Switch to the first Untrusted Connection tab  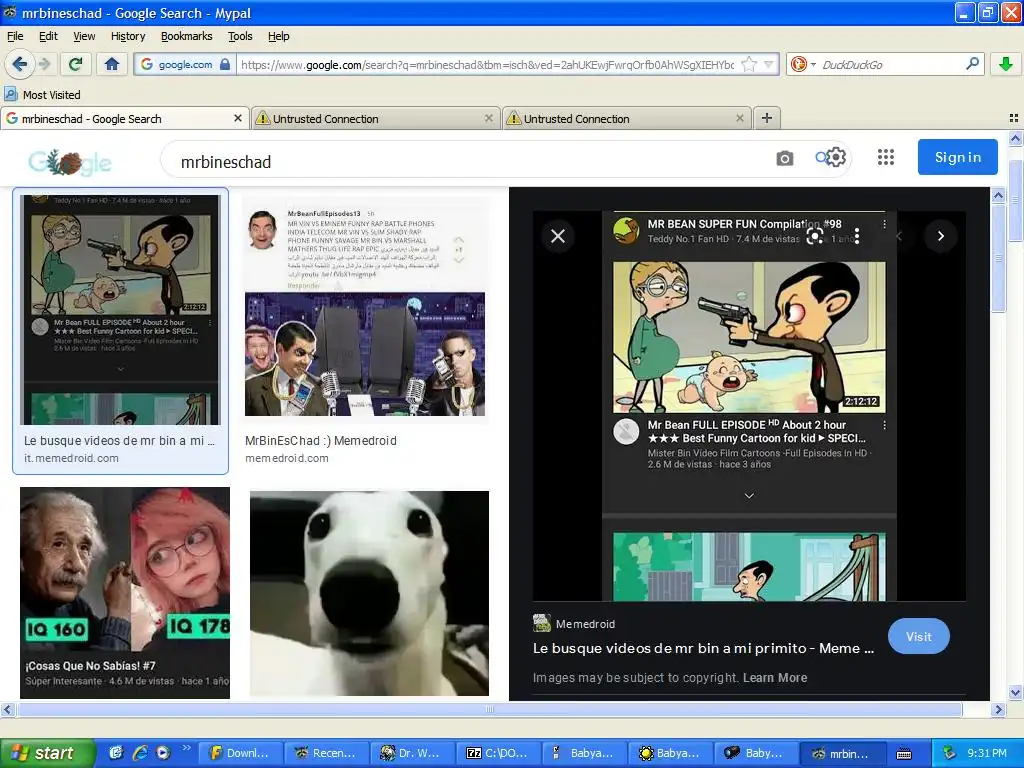click(x=376, y=119)
